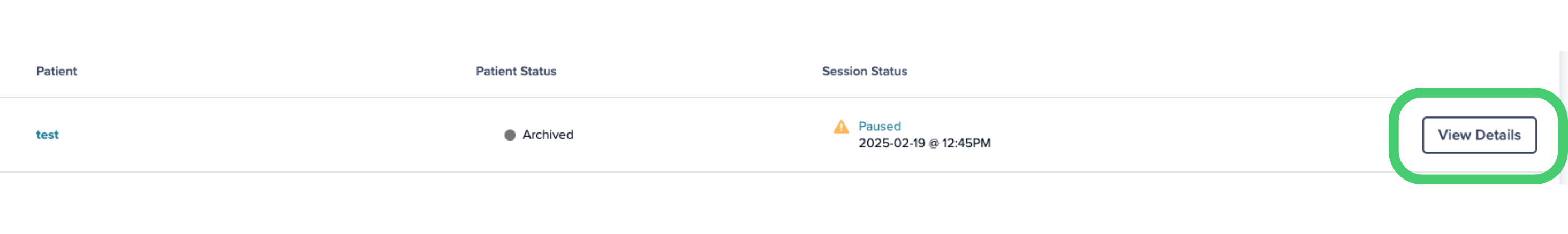This screenshot has height=234, width=1568.
Task: Click the dot icon next to Archived
Action: 510,135
